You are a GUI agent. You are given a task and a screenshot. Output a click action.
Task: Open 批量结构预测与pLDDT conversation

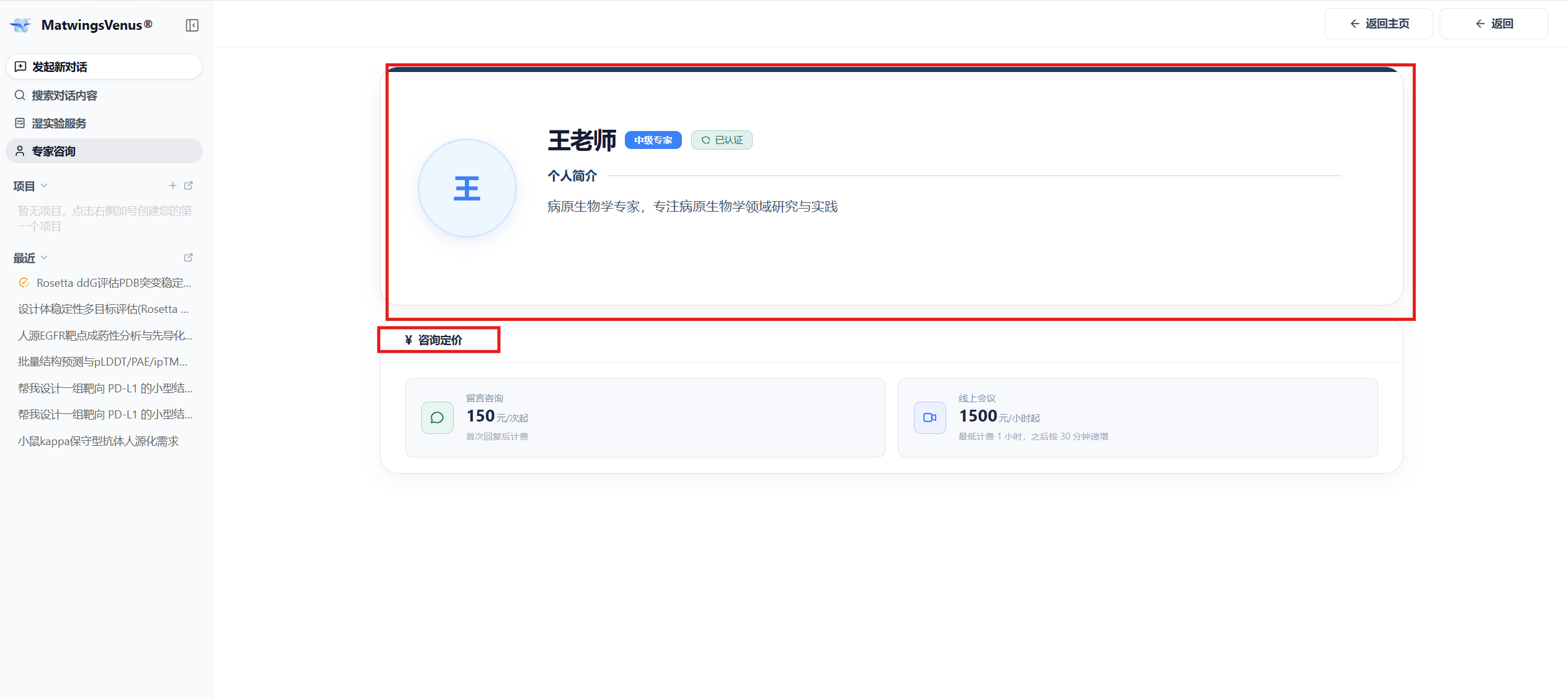click(104, 362)
